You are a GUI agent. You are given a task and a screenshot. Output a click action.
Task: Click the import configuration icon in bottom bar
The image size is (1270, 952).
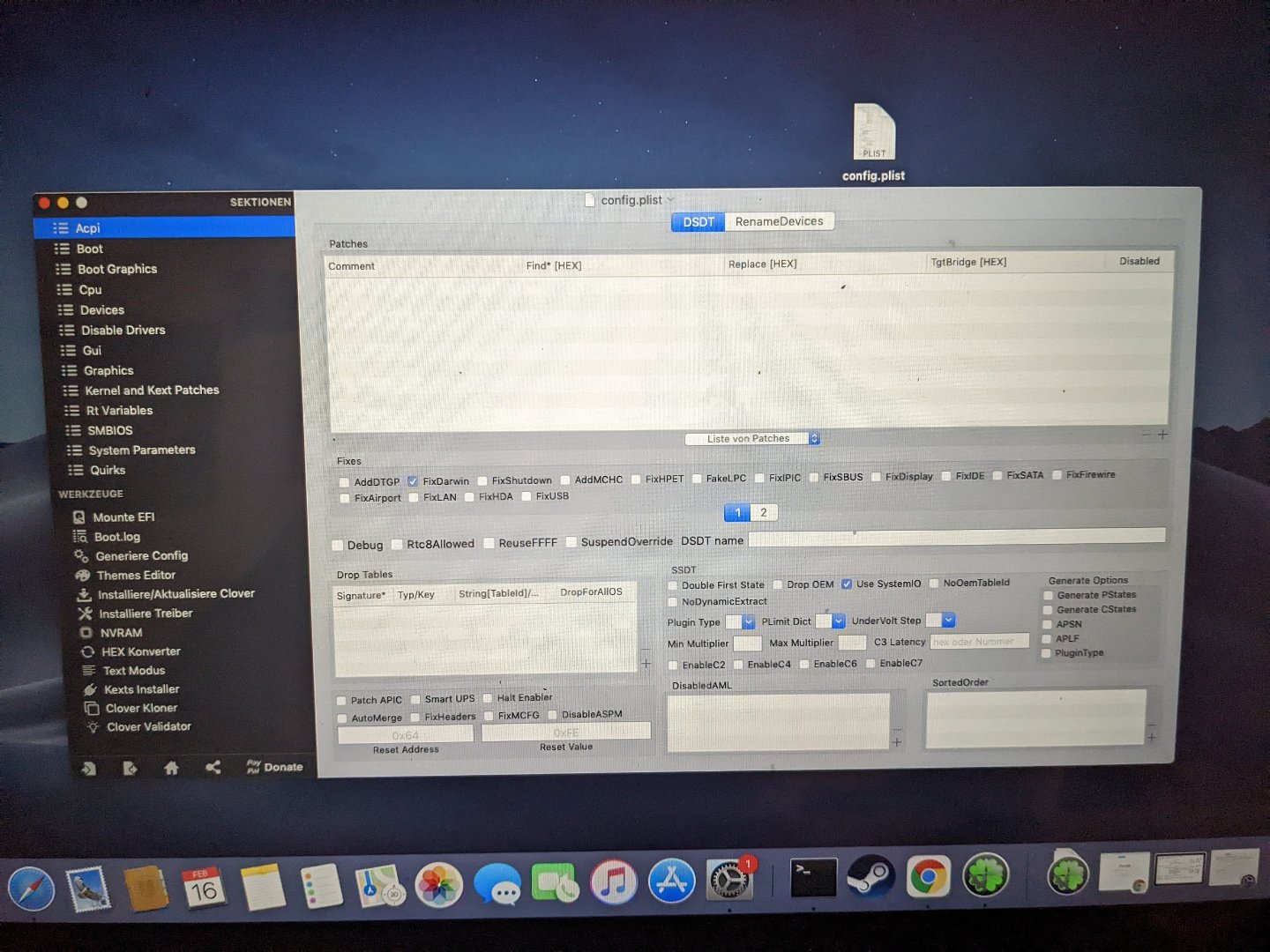tap(89, 768)
